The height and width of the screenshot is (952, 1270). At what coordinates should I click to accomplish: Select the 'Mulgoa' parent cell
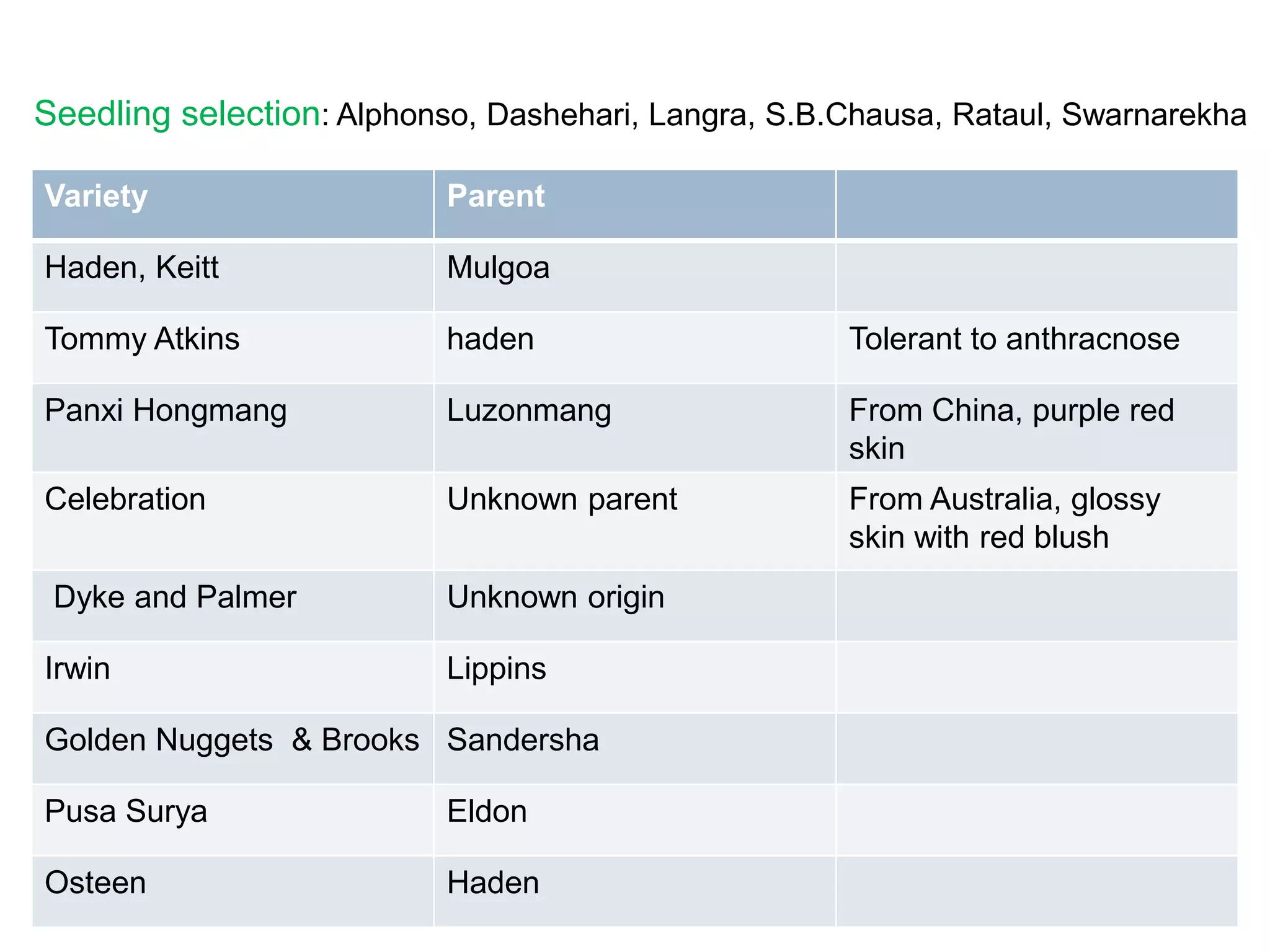click(498, 268)
